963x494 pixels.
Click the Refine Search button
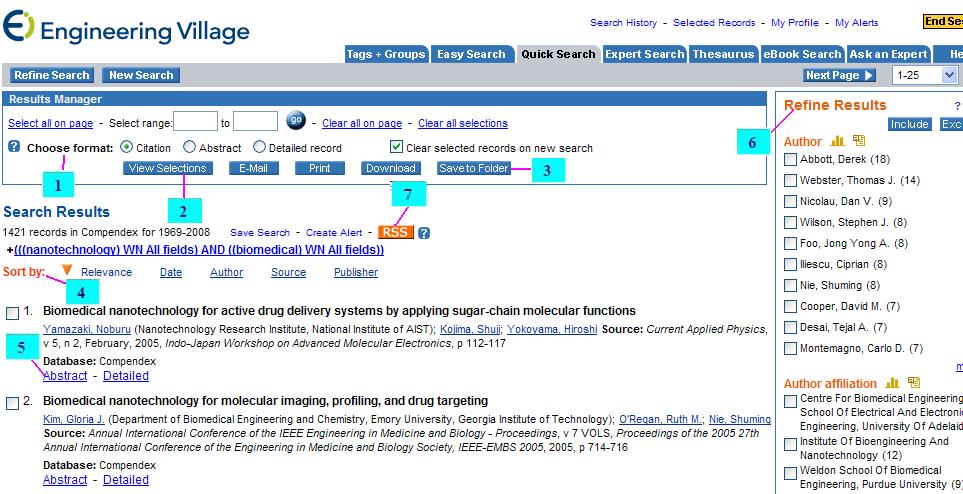(52, 75)
